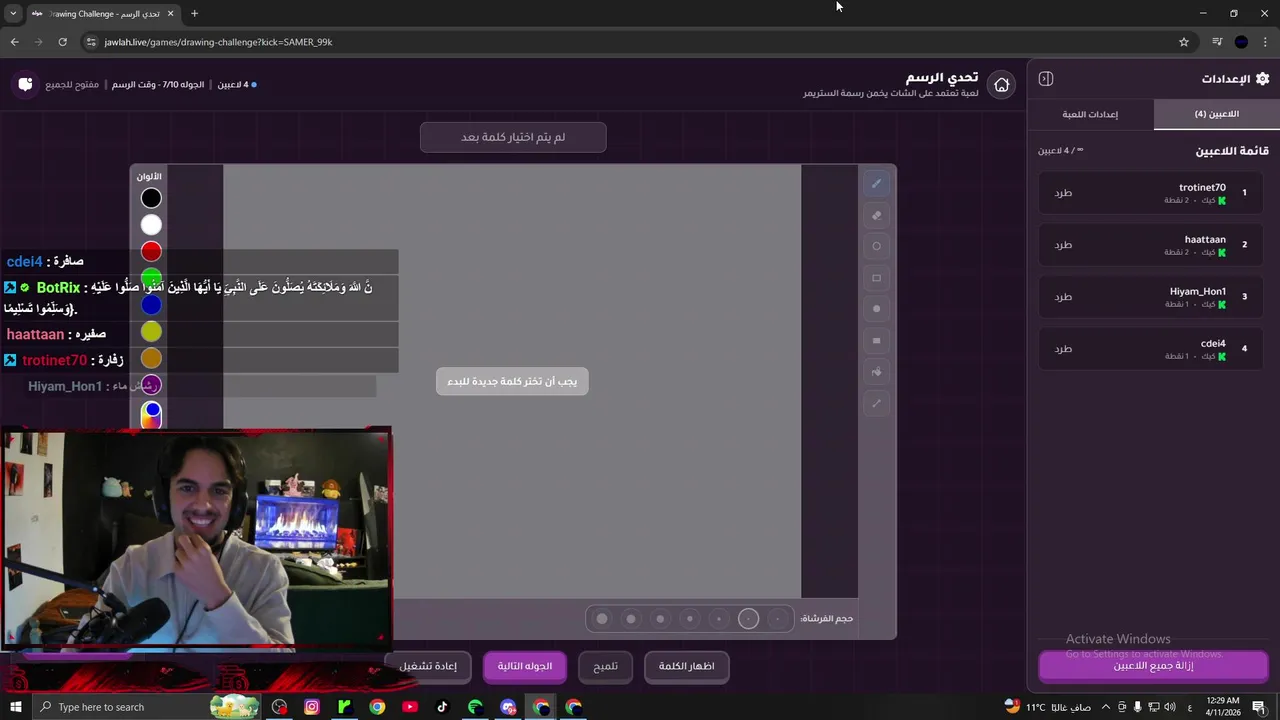Click the trotinet70 player name
Image resolution: width=1280 pixels, height=720 pixels.
pos(1202,187)
